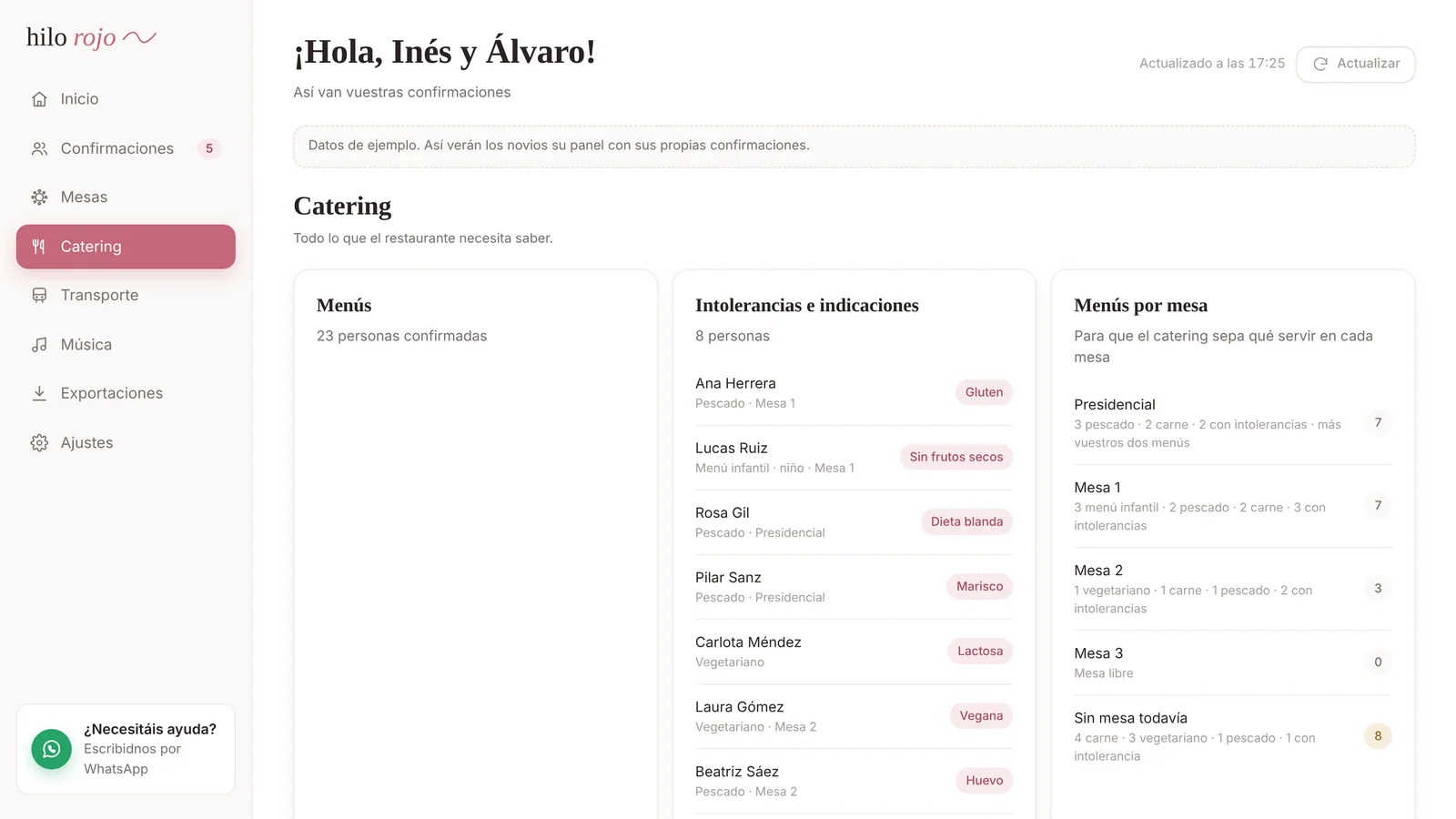Screen dimensions: 1456x819
Task: Click the Vegana tag for Laura Gómez
Action: pos(981,715)
